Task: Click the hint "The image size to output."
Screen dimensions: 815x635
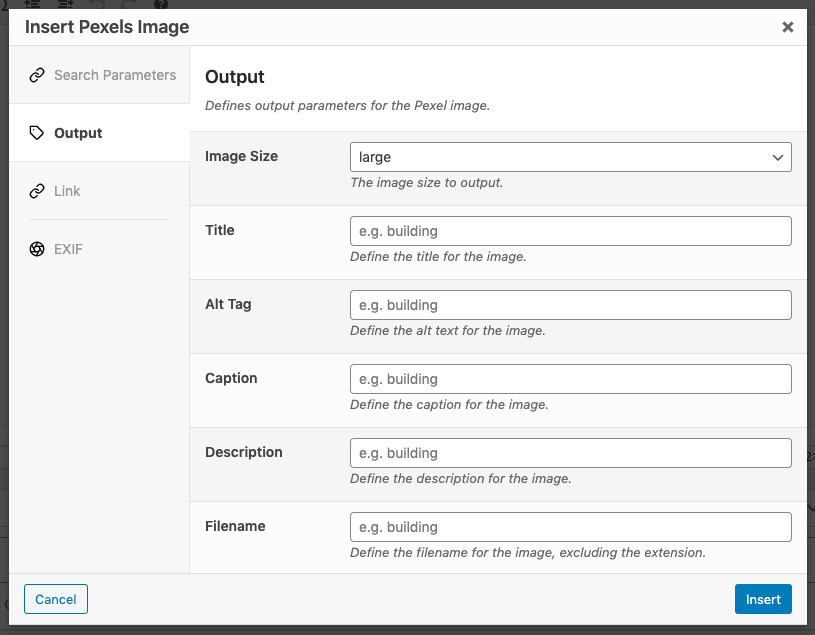Action: pyautogui.click(x=426, y=182)
